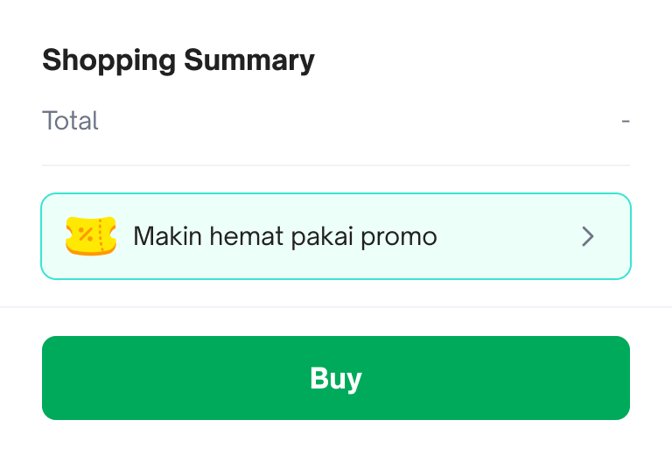
Task: Click the word 'Shopping' in the heading
Action: [109, 61]
